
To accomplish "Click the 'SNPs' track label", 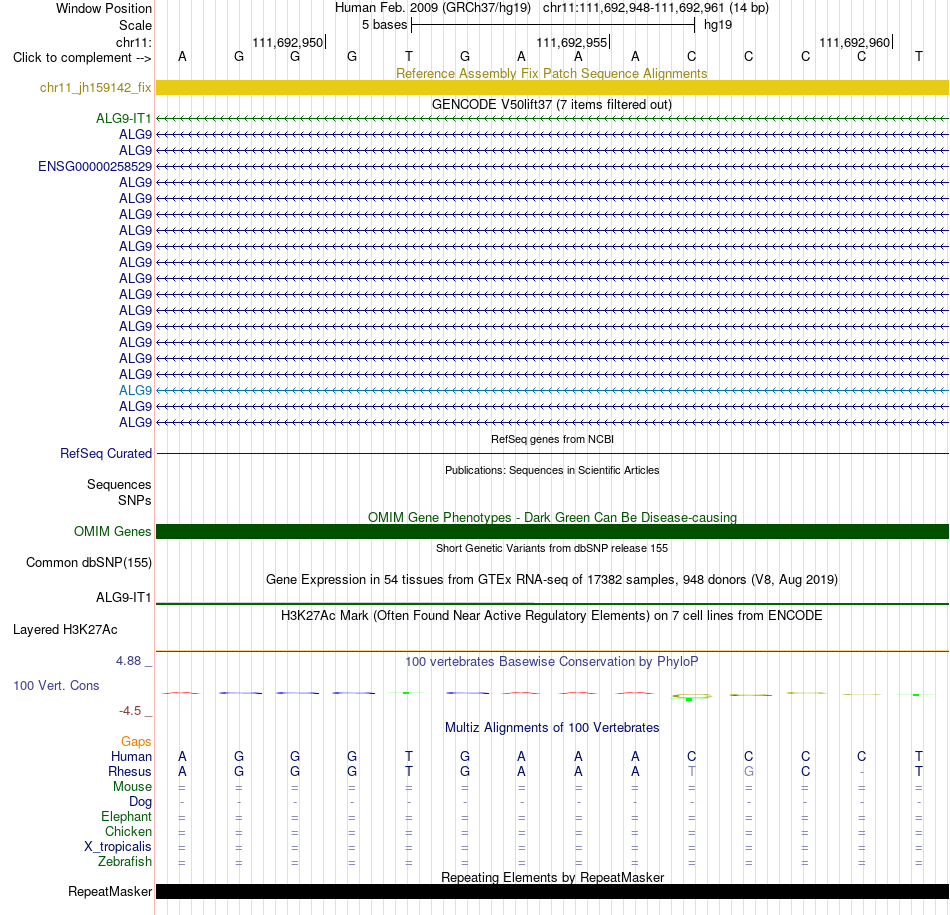I will [x=135, y=501].
